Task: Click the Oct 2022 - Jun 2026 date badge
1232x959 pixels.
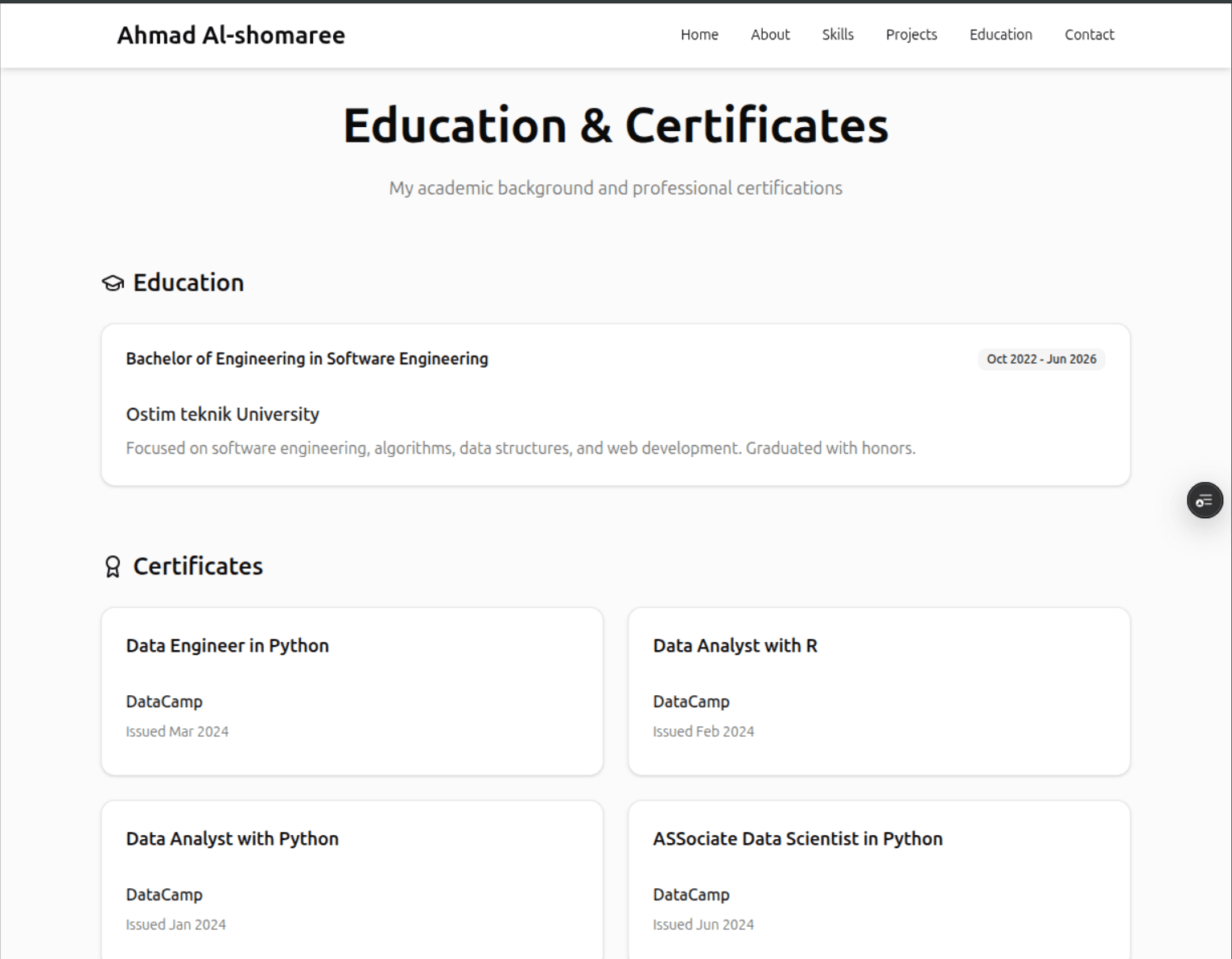Action: [x=1041, y=359]
